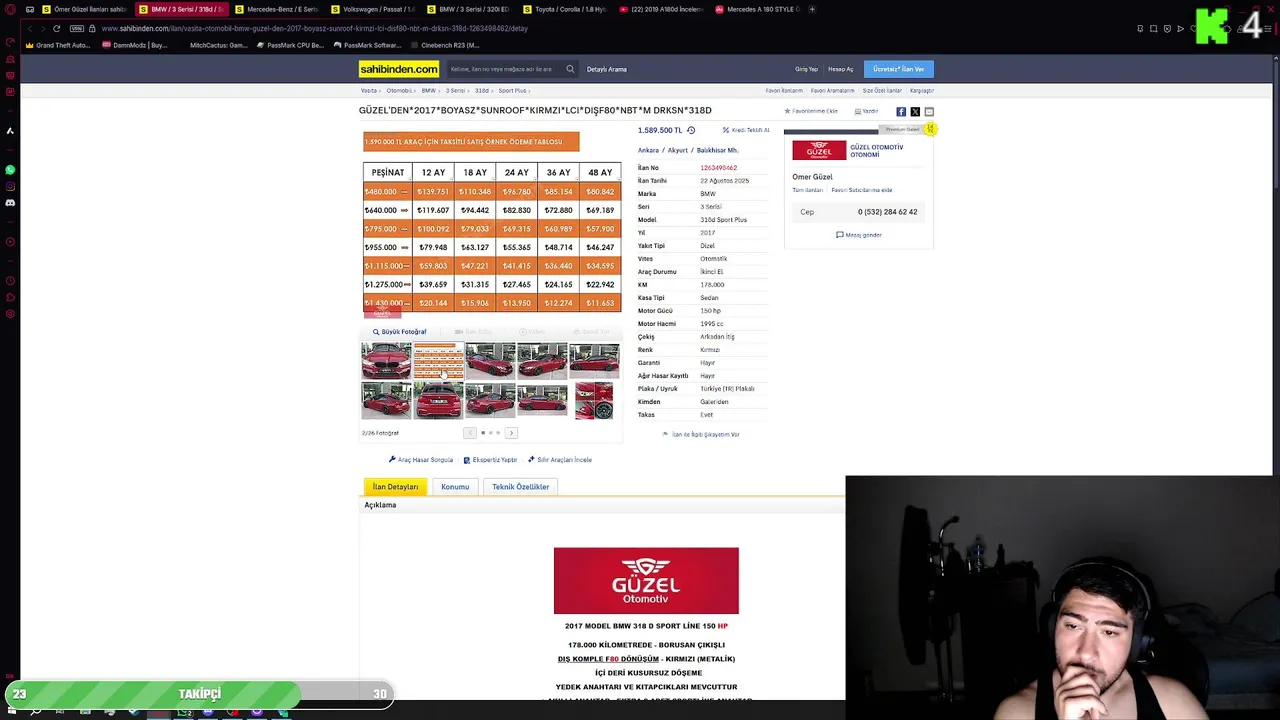
Task: Click the price history clock icon
Action: pyautogui.click(x=691, y=130)
